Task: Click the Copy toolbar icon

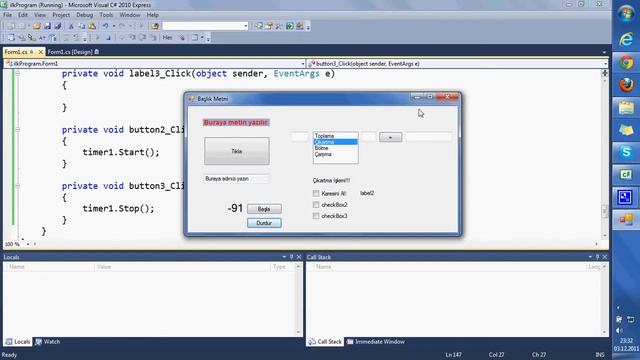Action: point(82,26)
